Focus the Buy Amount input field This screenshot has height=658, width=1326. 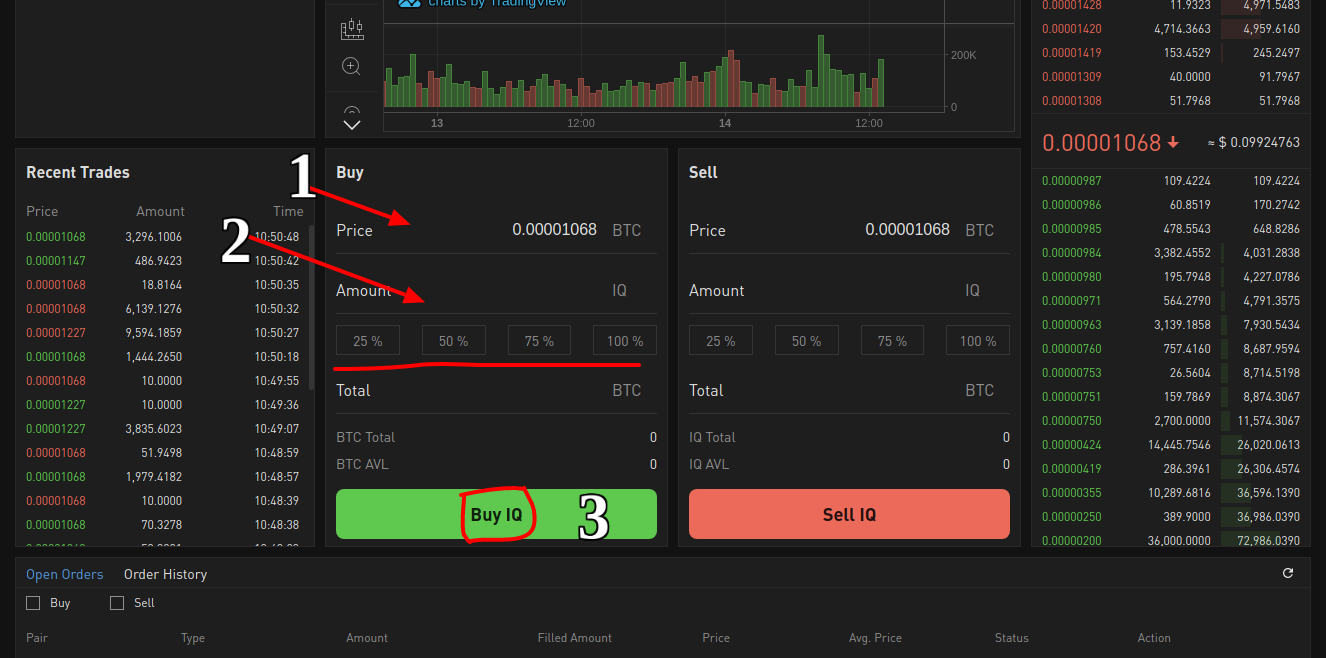496,290
